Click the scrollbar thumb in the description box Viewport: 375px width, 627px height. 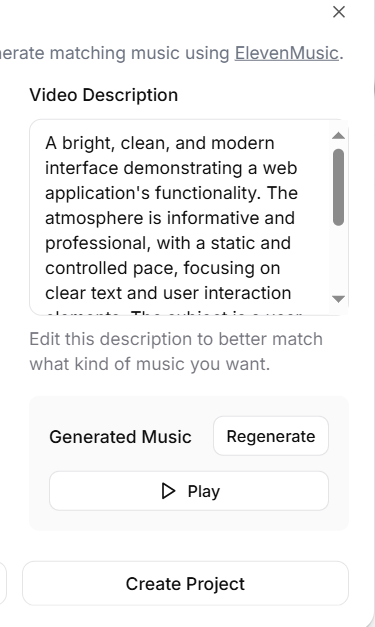[x=339, y=187]
